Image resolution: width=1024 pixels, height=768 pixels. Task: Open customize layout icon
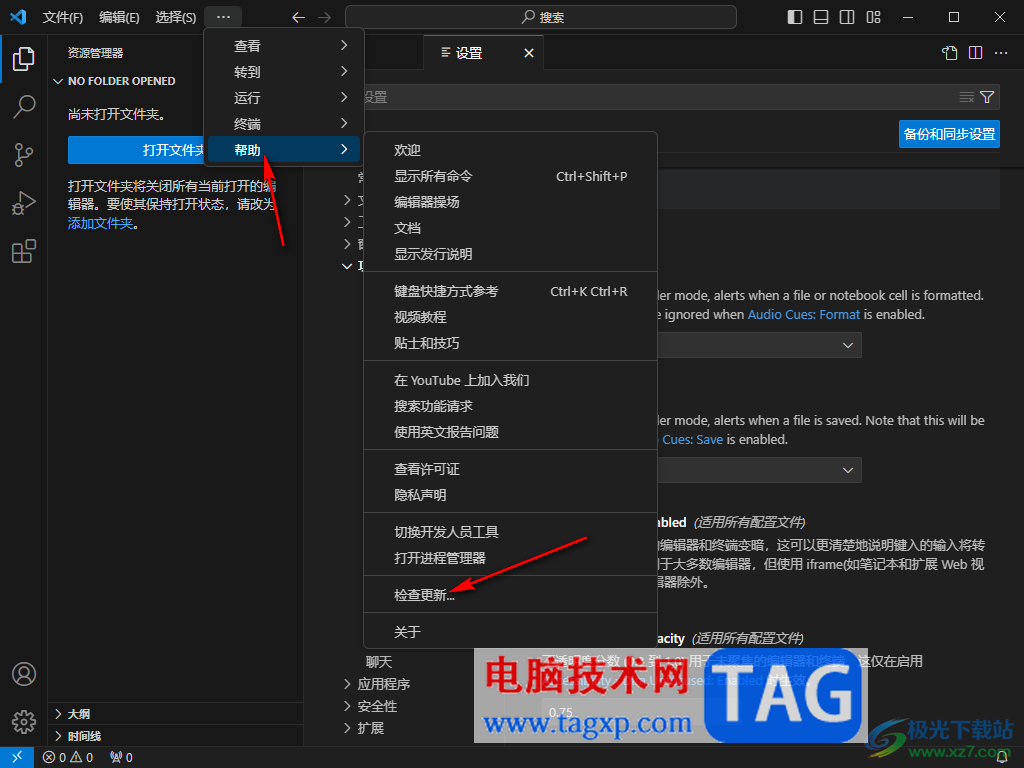(x=873, y=17)
